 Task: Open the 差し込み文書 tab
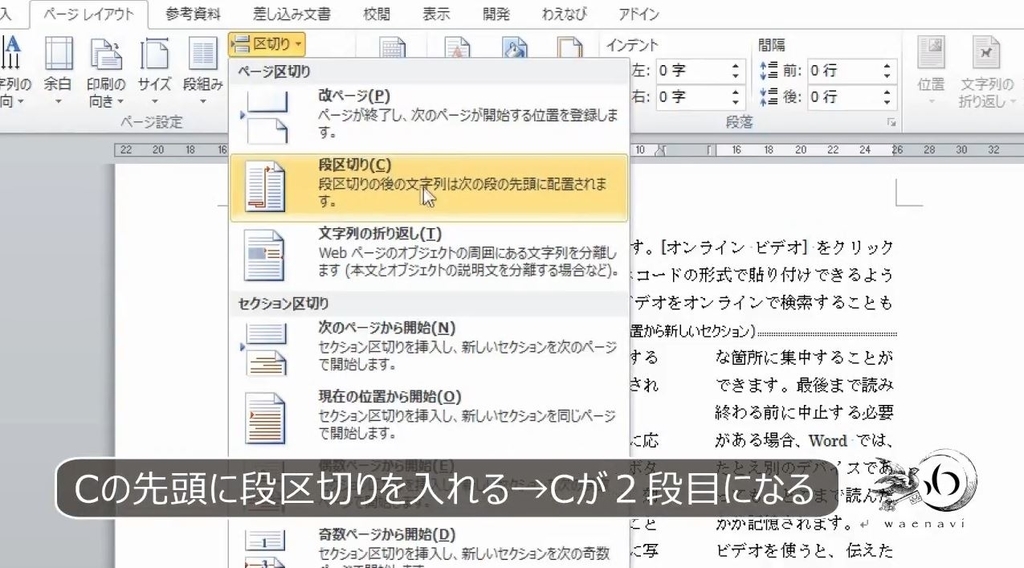click(292, 14)
